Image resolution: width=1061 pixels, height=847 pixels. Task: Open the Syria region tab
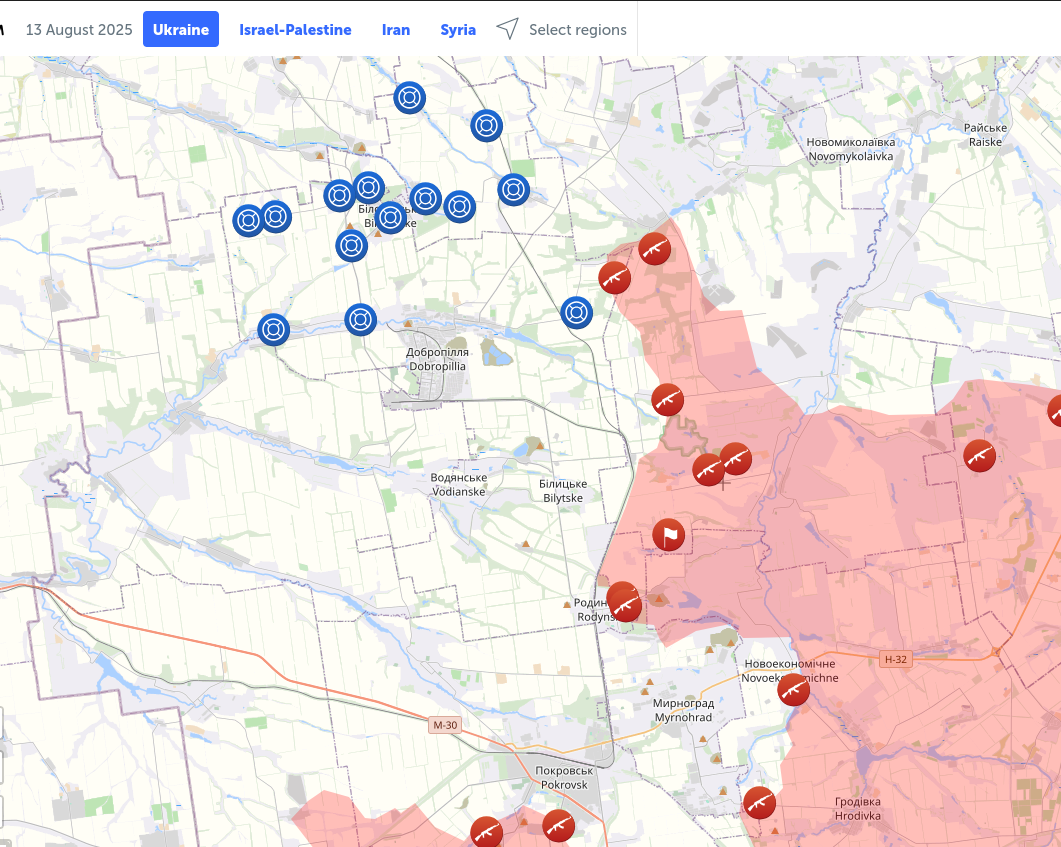(x=458, y=30)
